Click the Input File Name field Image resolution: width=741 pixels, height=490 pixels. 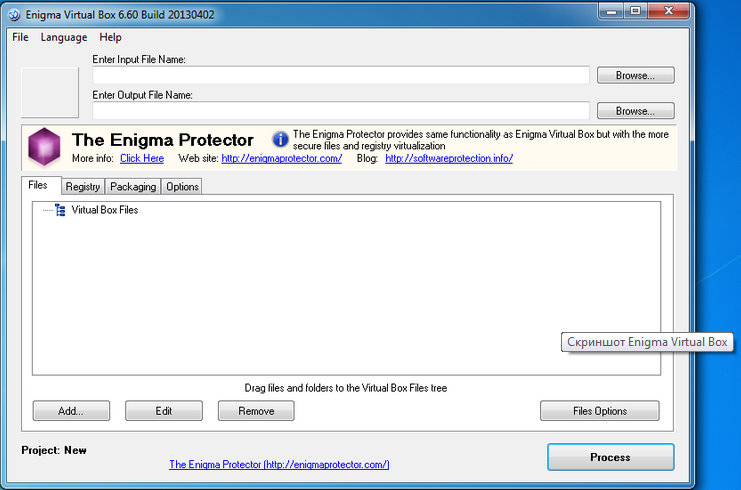(x=341, y=75)
